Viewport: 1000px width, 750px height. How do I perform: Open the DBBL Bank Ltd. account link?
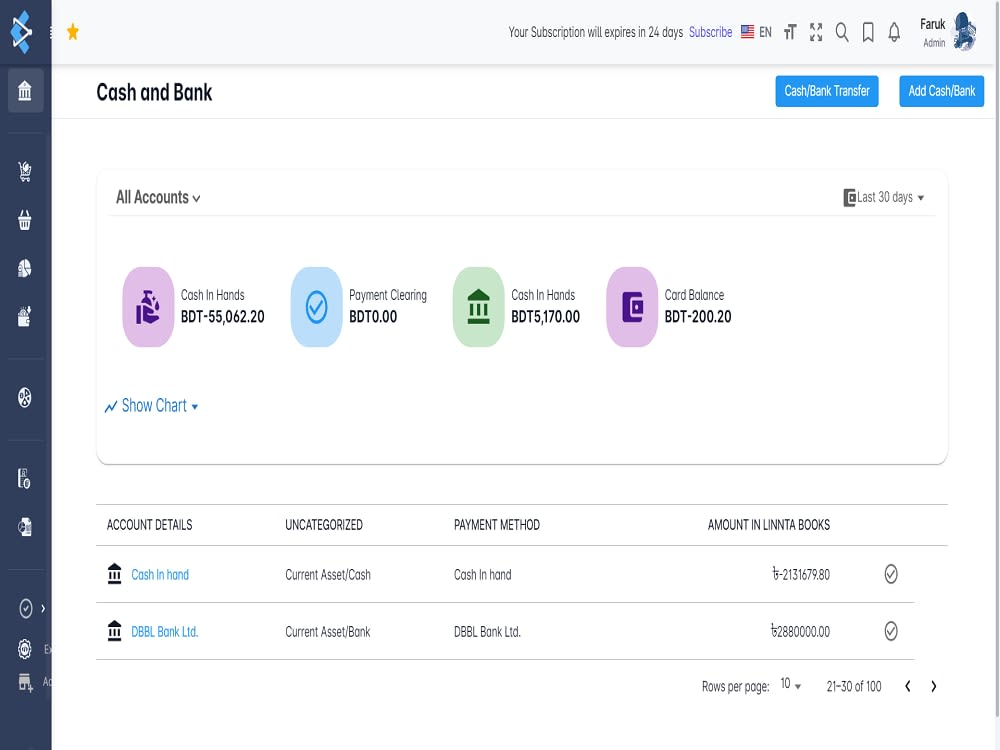click(165, 632)
